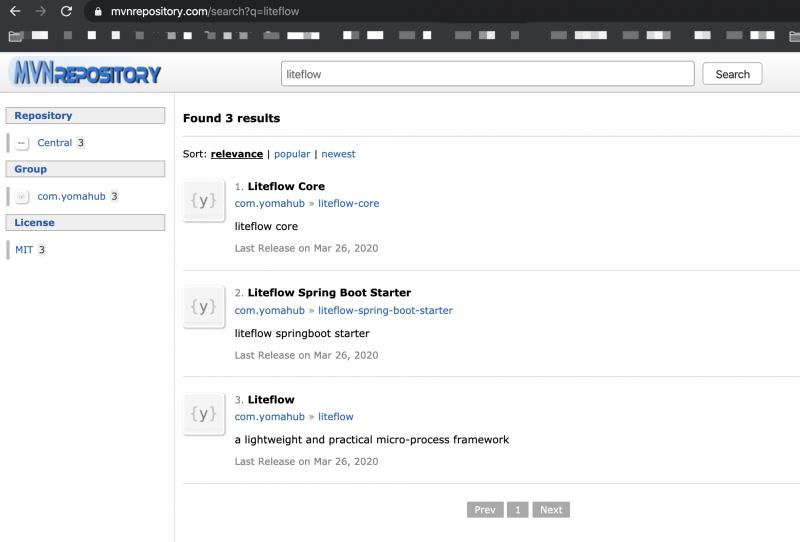Click the address bar padlock icon
Screen dimensions: 800x542
[98, 12]
